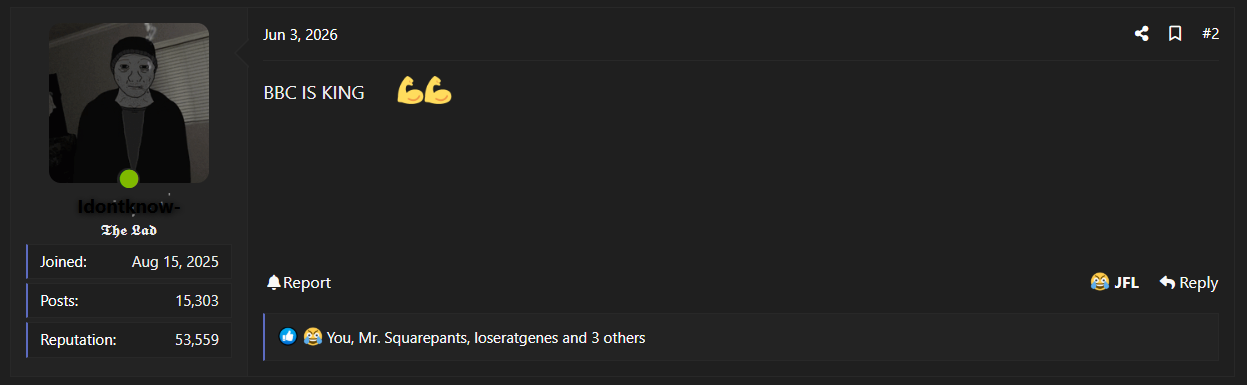Click the Reply arrow icon
Viewport: 1247px width, 385px height.
(x=1167, y=283)
